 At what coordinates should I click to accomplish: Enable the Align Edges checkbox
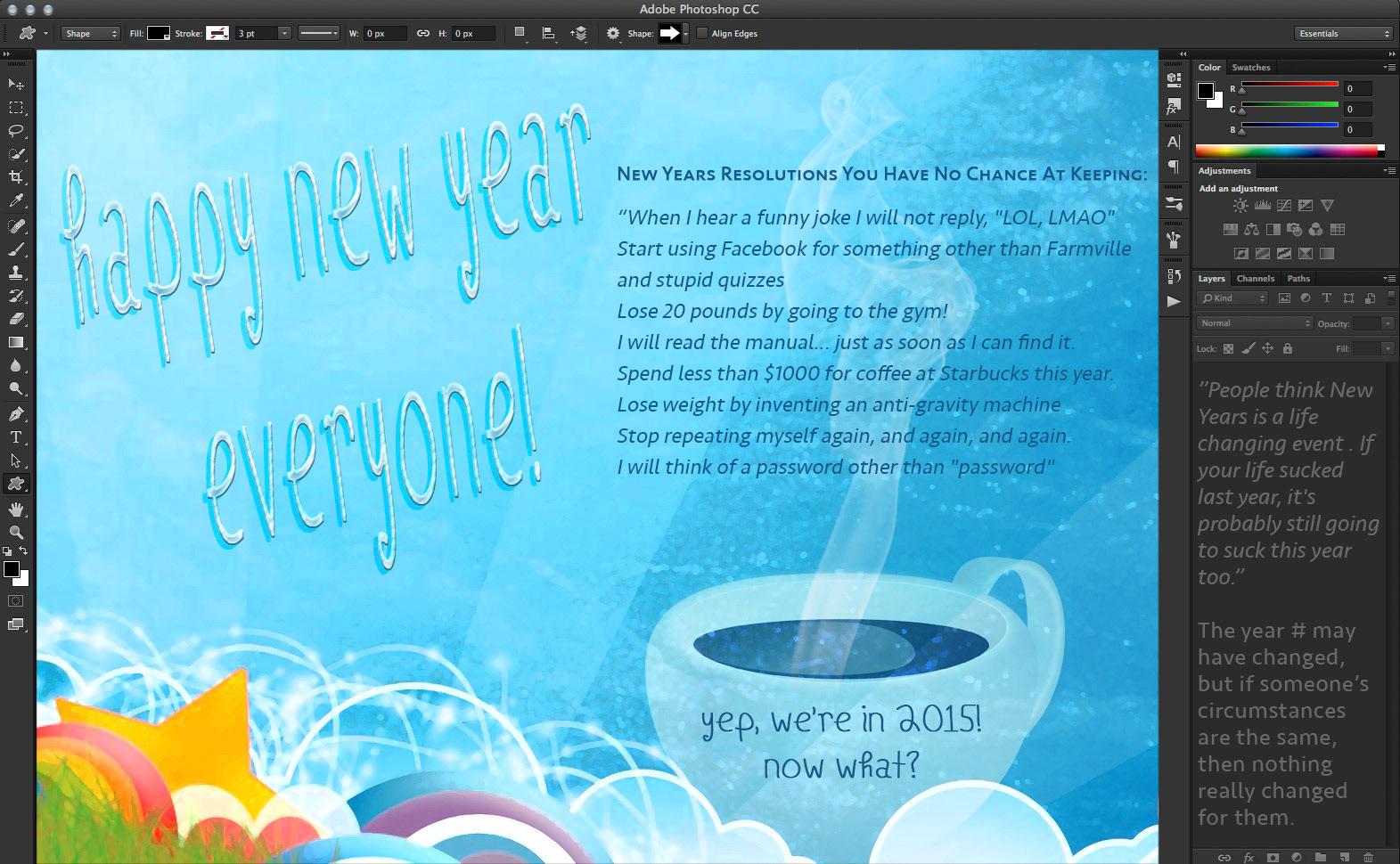702,34
